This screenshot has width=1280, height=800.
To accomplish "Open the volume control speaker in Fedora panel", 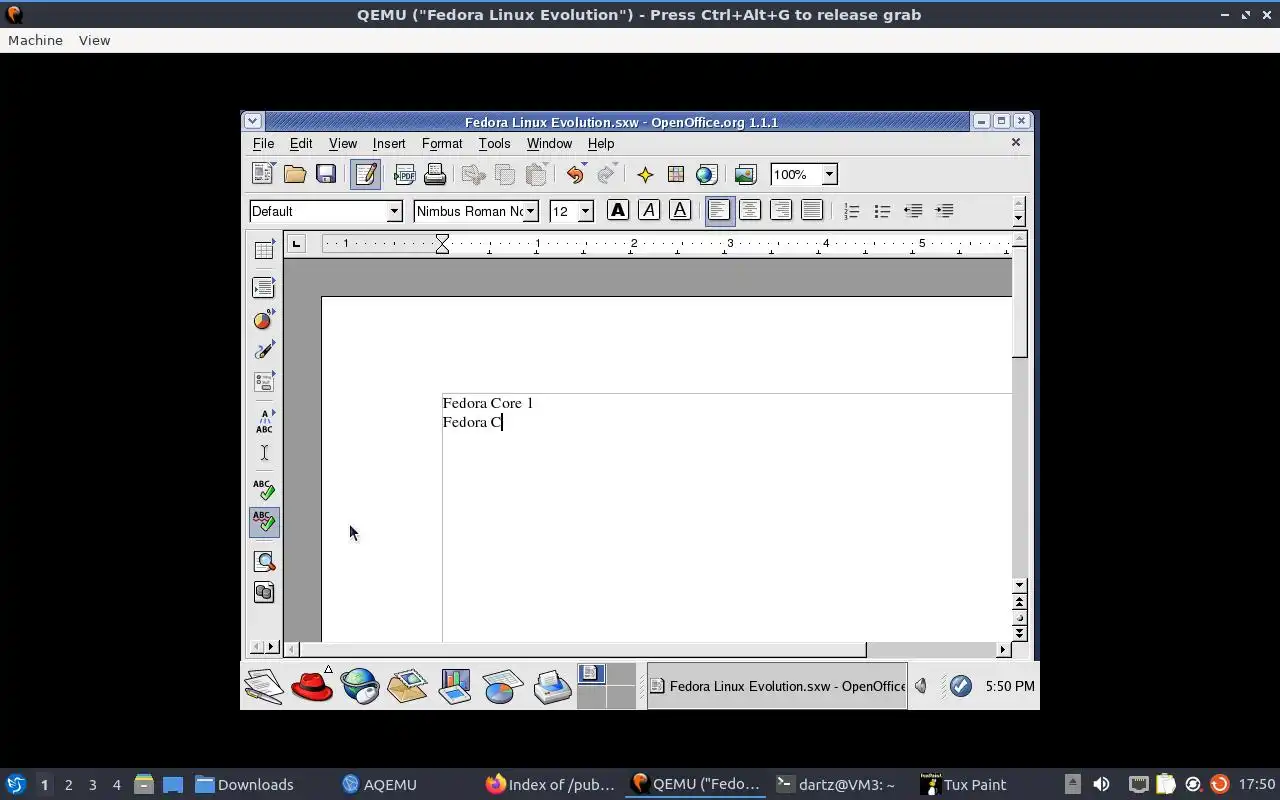I will pyautogui.click(x=921, y=686).
